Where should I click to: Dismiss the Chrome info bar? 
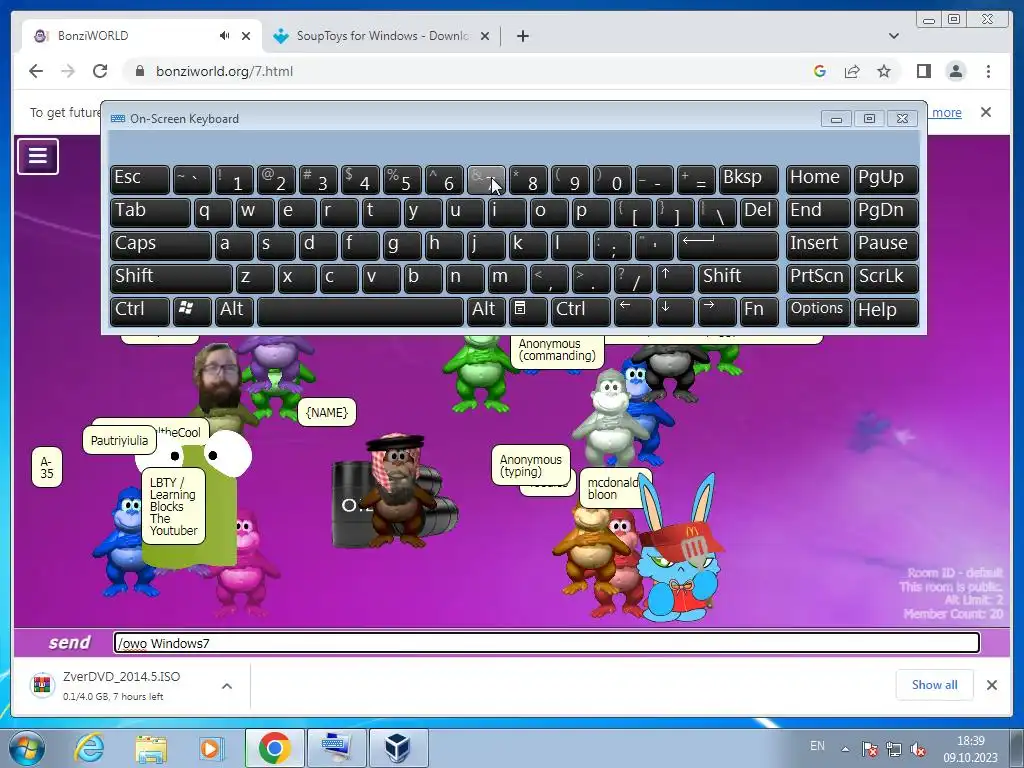pyautogui.click(x=985, y=112)
